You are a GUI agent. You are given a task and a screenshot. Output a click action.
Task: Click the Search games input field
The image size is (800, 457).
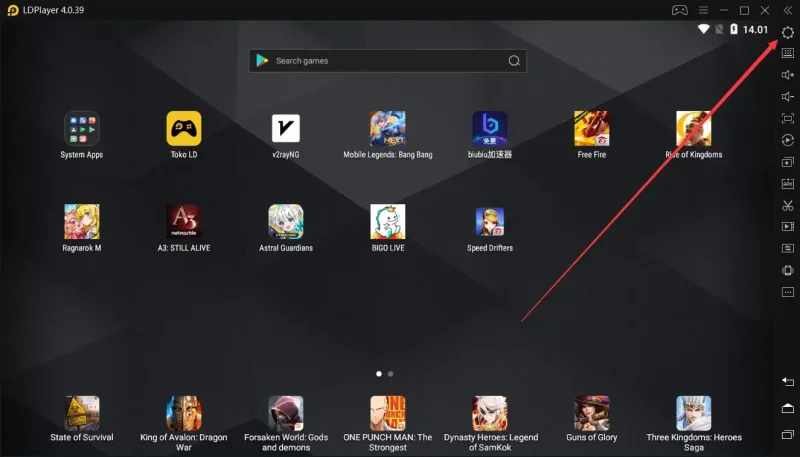pyautogui.click(x=388, y=61)
